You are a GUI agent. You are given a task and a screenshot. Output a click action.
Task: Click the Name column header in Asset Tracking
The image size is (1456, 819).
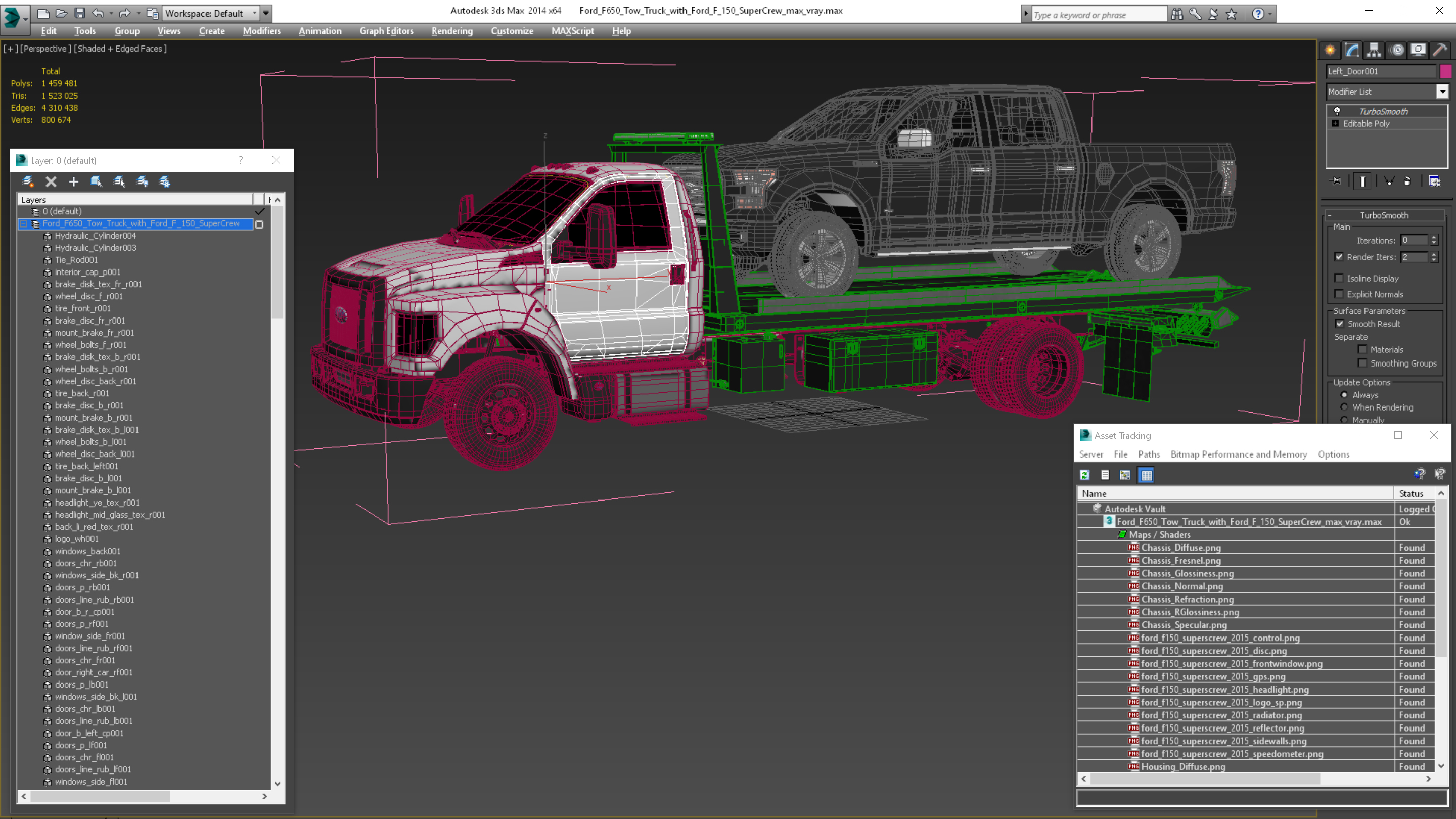(x=1235, y=493)
